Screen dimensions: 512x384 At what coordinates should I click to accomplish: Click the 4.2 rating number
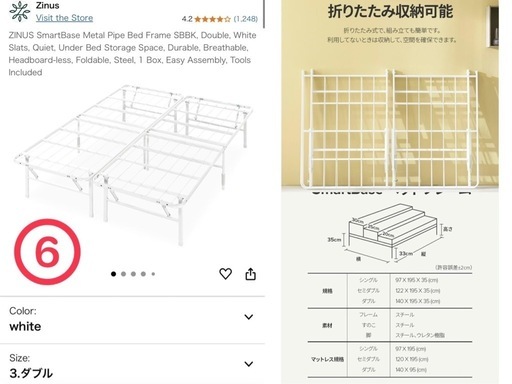(x=187, y=19)
